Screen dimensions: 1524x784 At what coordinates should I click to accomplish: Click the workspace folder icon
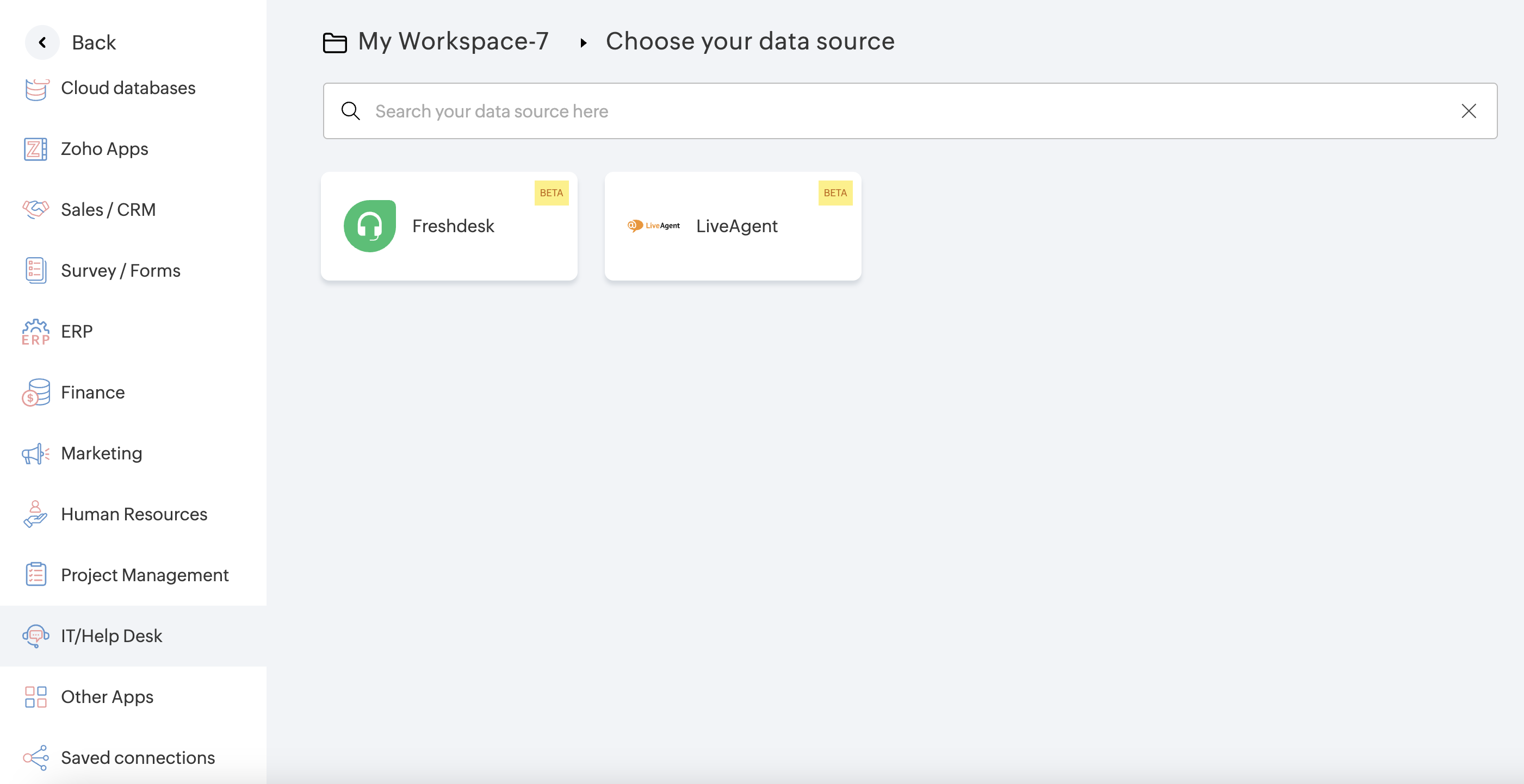[335, 42]
